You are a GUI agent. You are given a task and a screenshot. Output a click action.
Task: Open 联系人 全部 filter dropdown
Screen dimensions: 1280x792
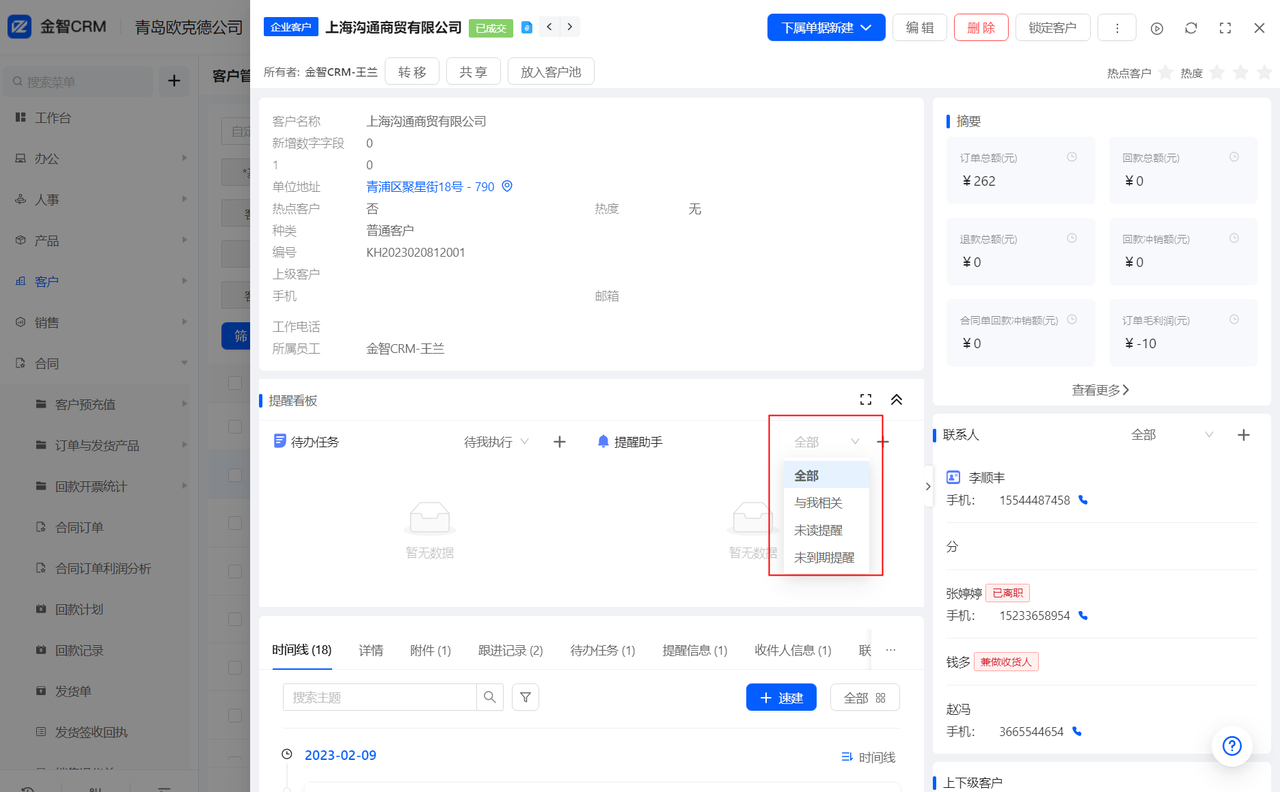click(1172, 435)
